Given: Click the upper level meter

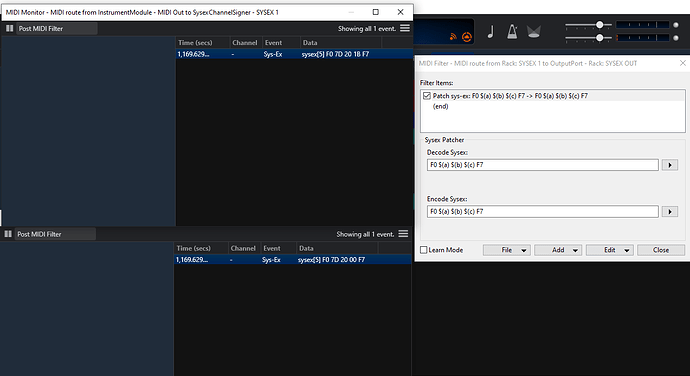Looking at the screenshot, I should pos(642,25).
